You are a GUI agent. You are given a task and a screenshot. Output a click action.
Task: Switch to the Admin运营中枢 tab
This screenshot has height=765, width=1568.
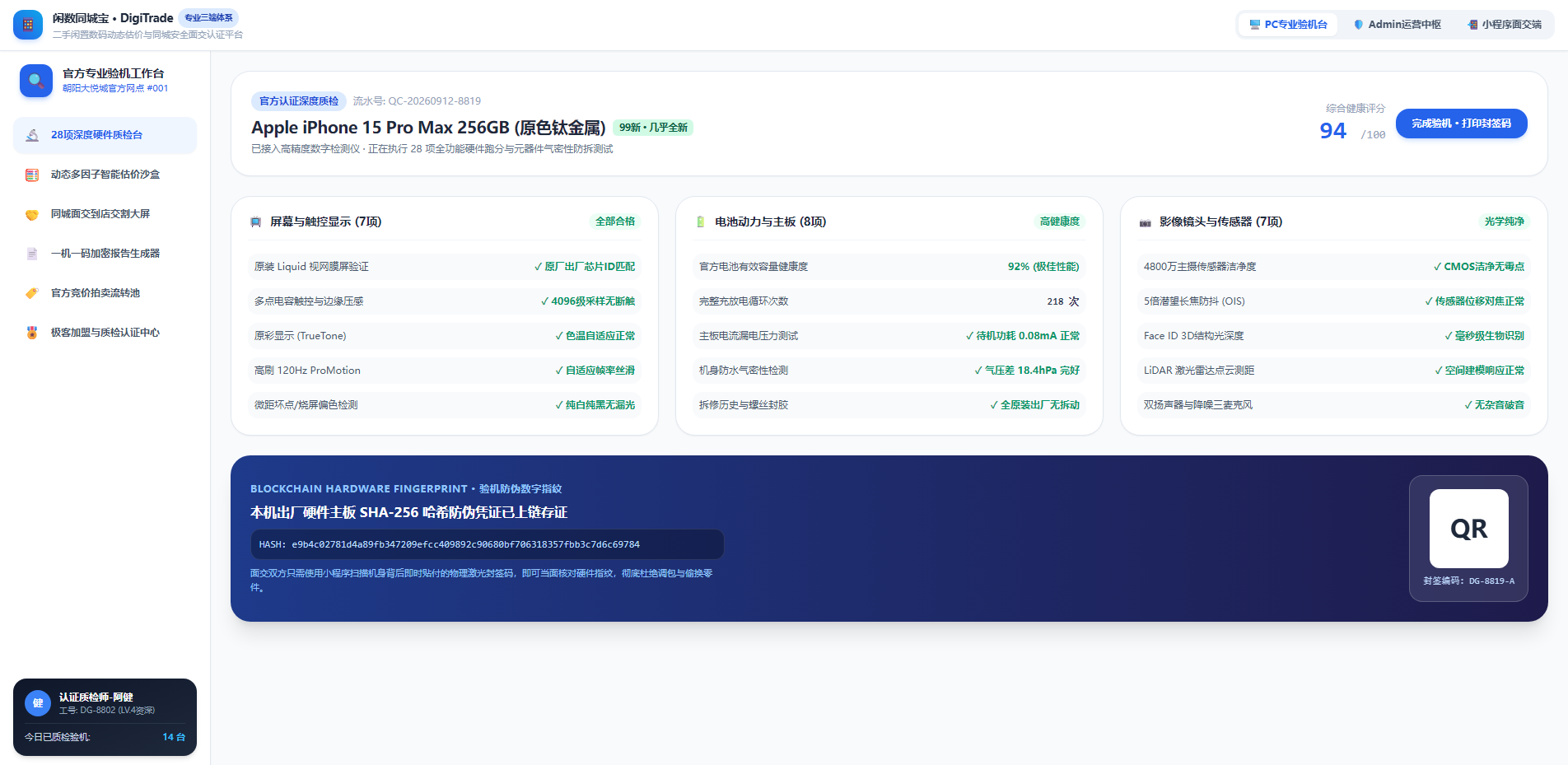(1397, 25)
